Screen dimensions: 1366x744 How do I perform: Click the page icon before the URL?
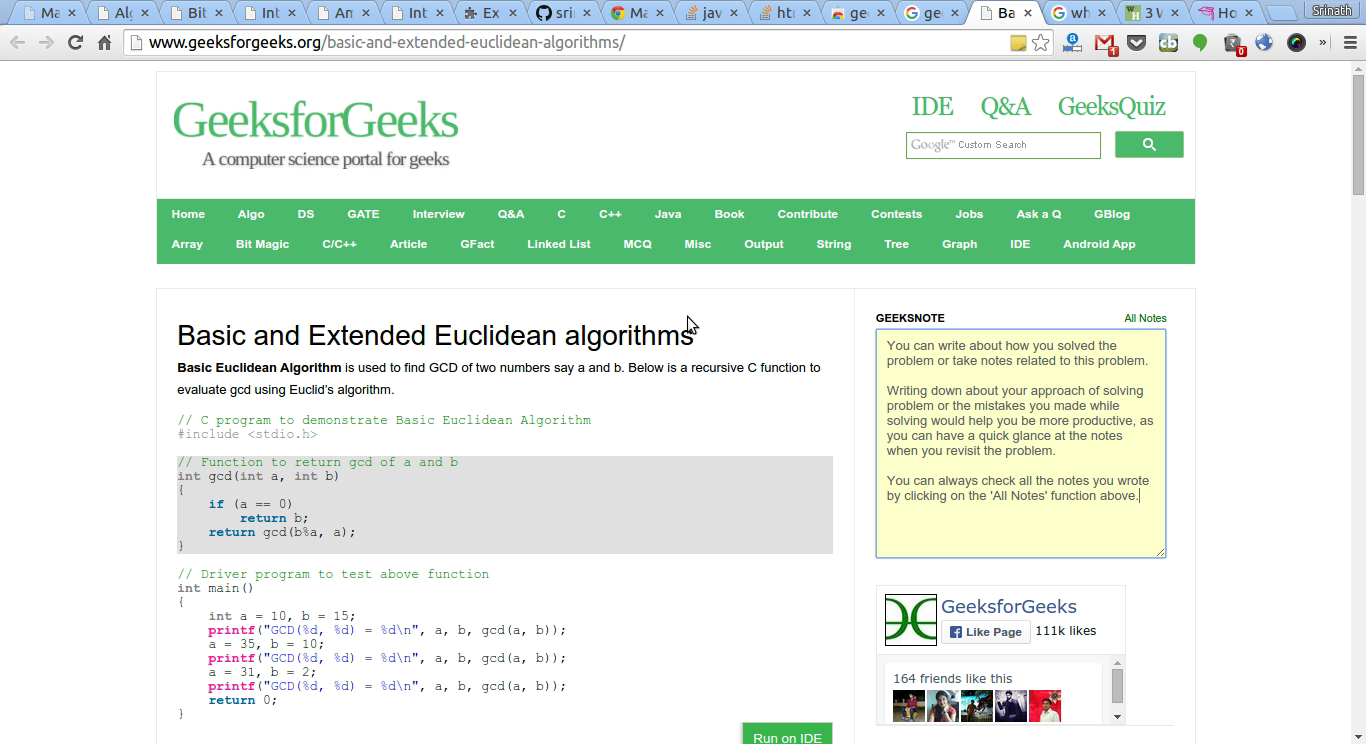click(x=136, y=43)
